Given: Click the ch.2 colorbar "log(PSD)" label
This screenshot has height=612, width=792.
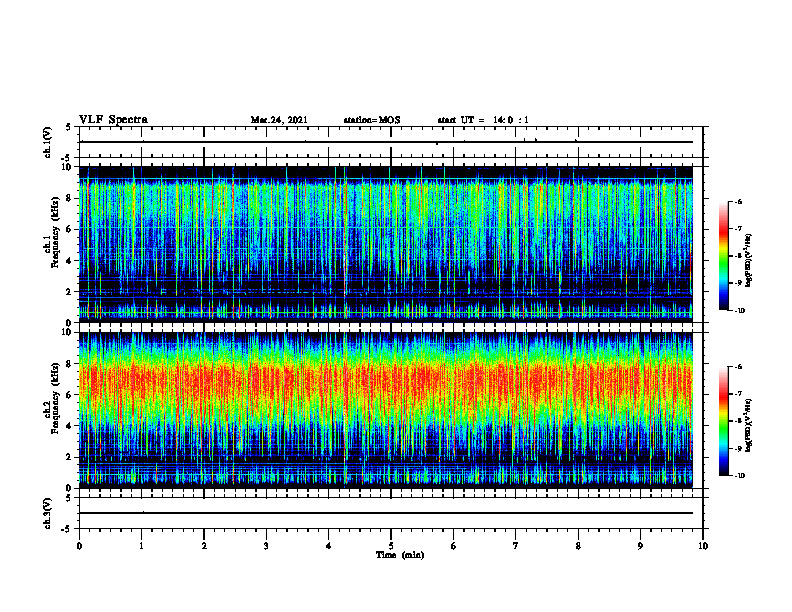Looking at the screenshot, I should tap(749, 426).
